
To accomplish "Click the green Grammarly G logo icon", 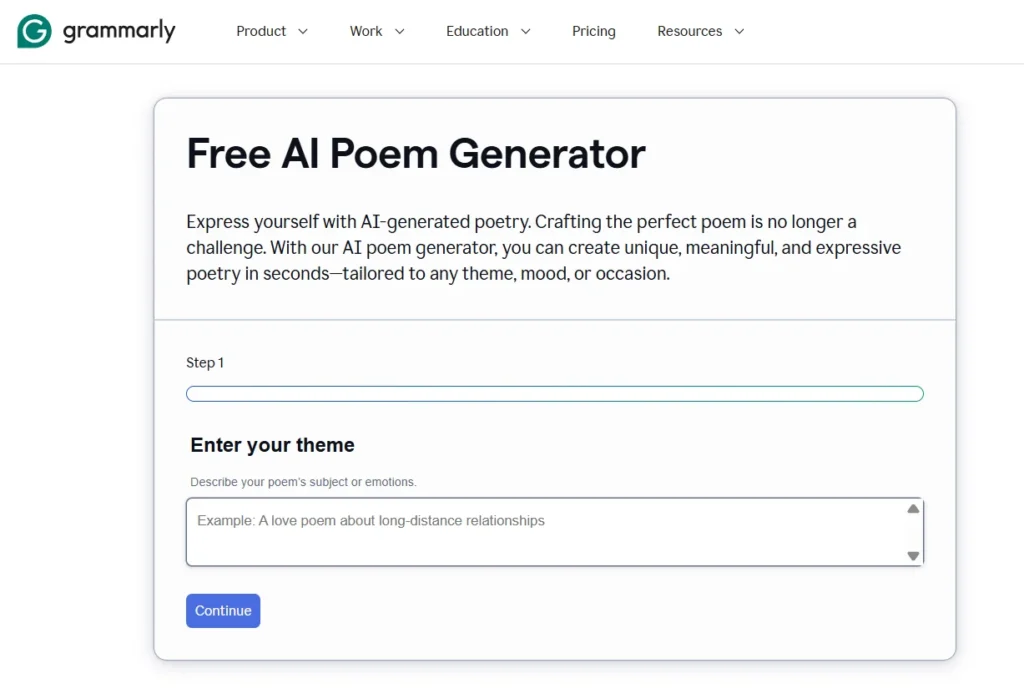I will pyautogui.click(x=34, y=31).
